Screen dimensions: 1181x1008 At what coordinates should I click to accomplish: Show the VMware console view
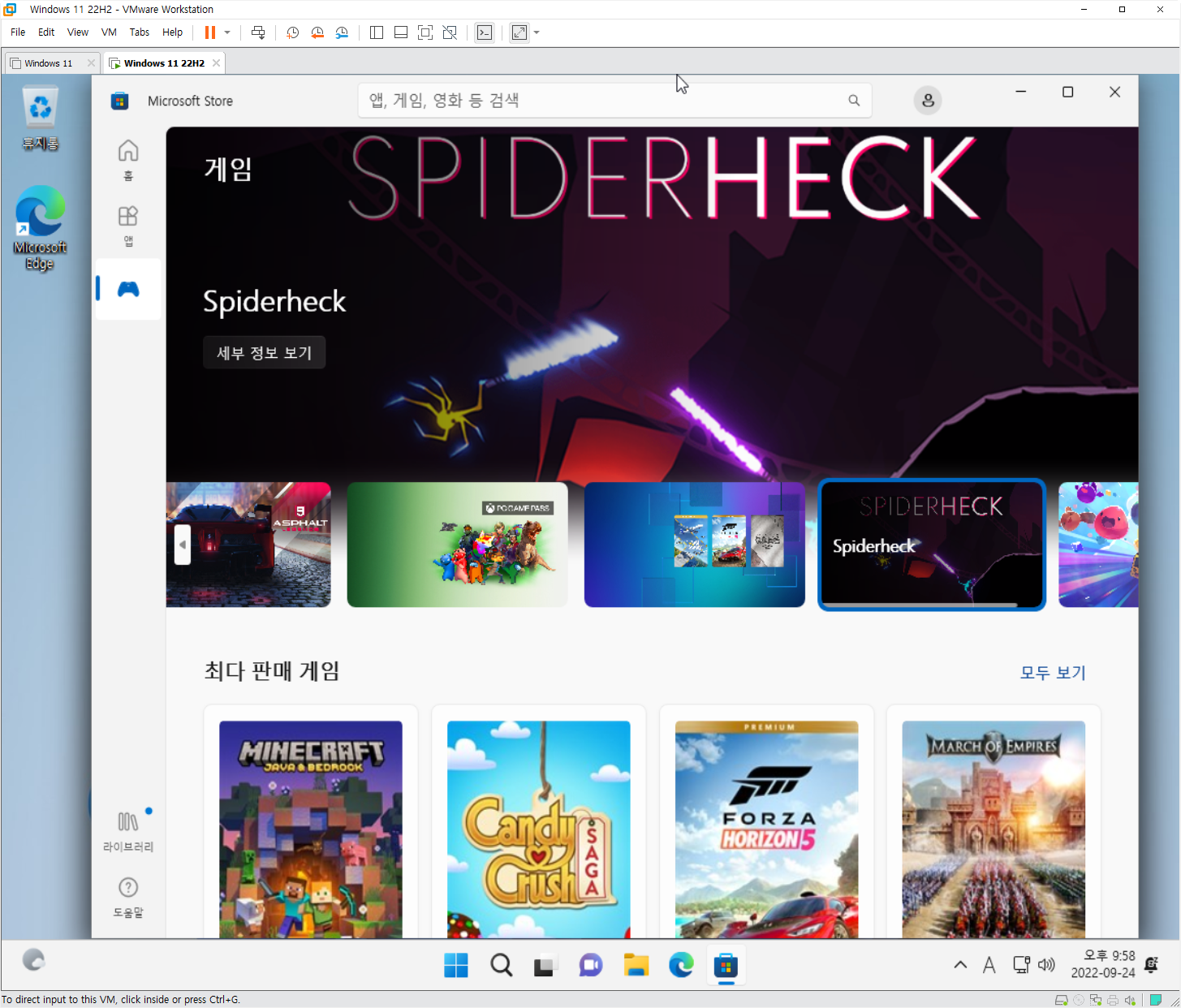click(485, 32)
